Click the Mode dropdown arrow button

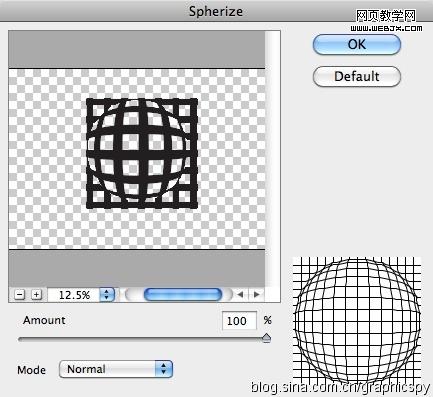(163, 369)
